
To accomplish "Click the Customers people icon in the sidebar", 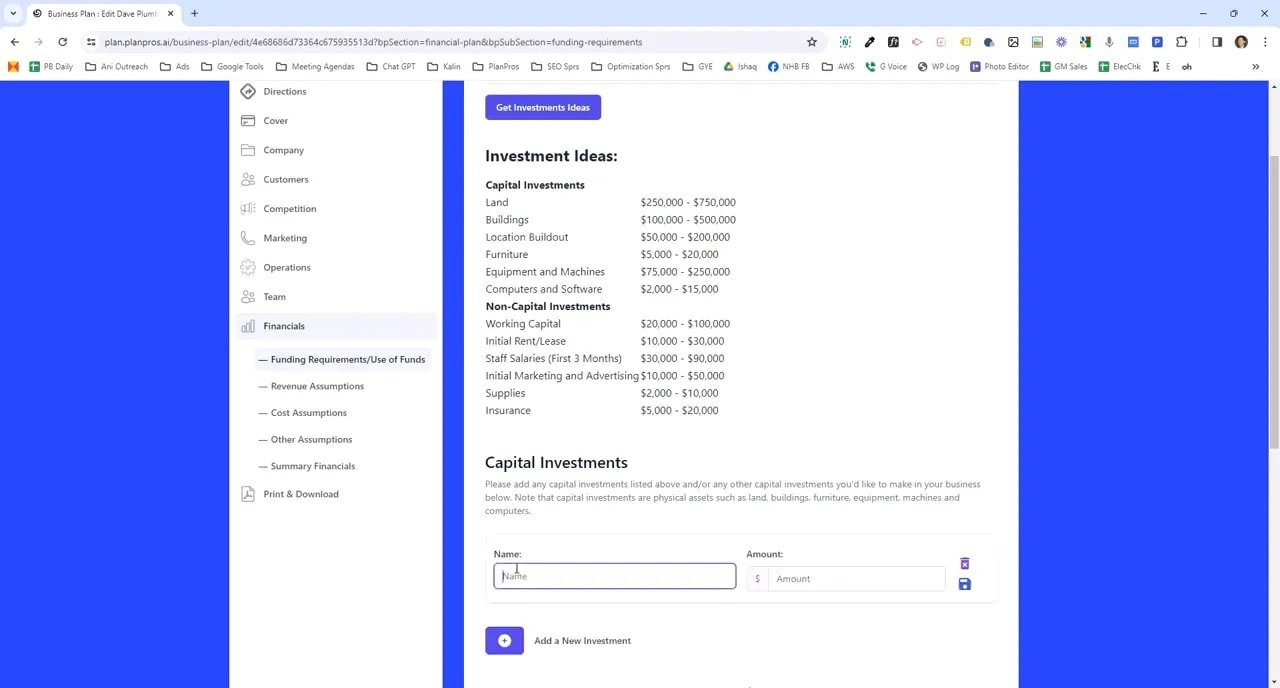I will click(248, 179).
